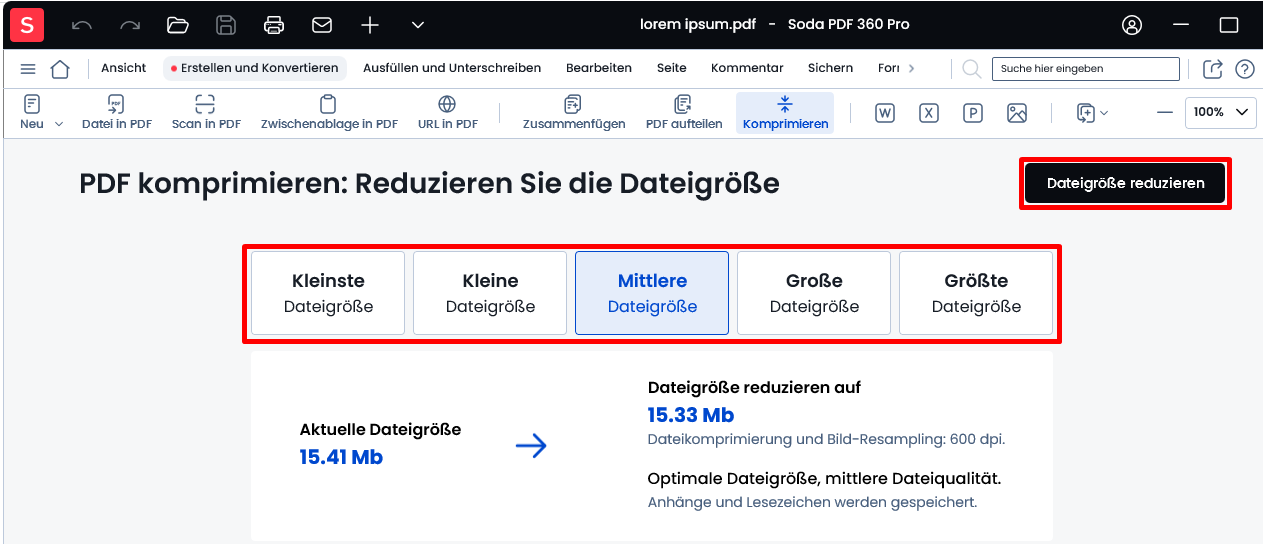Go to the Home icon

coord(60,69)
